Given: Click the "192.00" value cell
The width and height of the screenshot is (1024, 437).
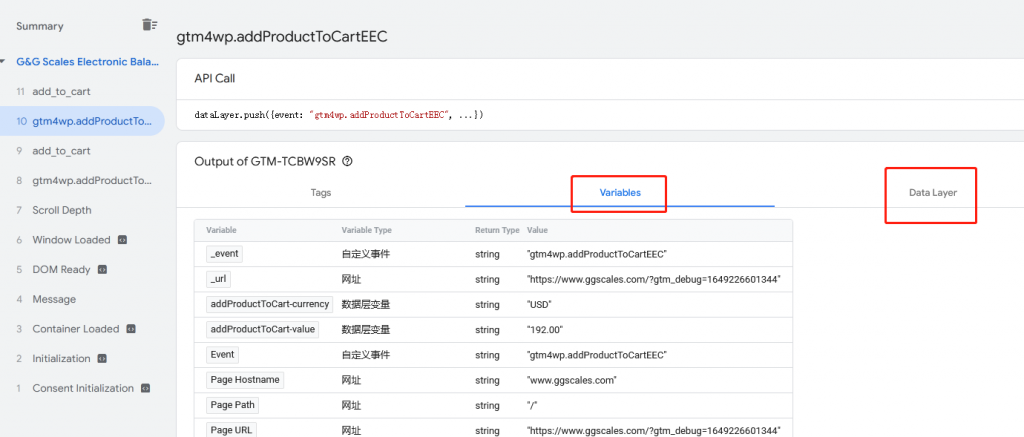Looking at the screenshot, I should [x=545, y=330].
